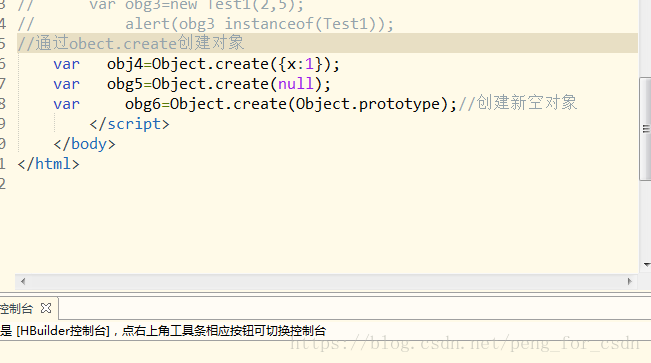Click the HBuilder控制台 console message

click(163, 331)
